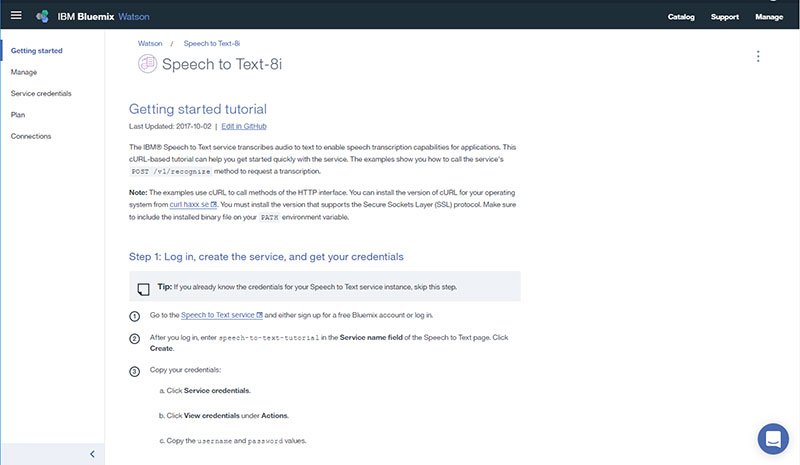Click the Last Updated: 2017-10-02 text
This screenshot has height=465, width=800.
(x=170, y=126)
